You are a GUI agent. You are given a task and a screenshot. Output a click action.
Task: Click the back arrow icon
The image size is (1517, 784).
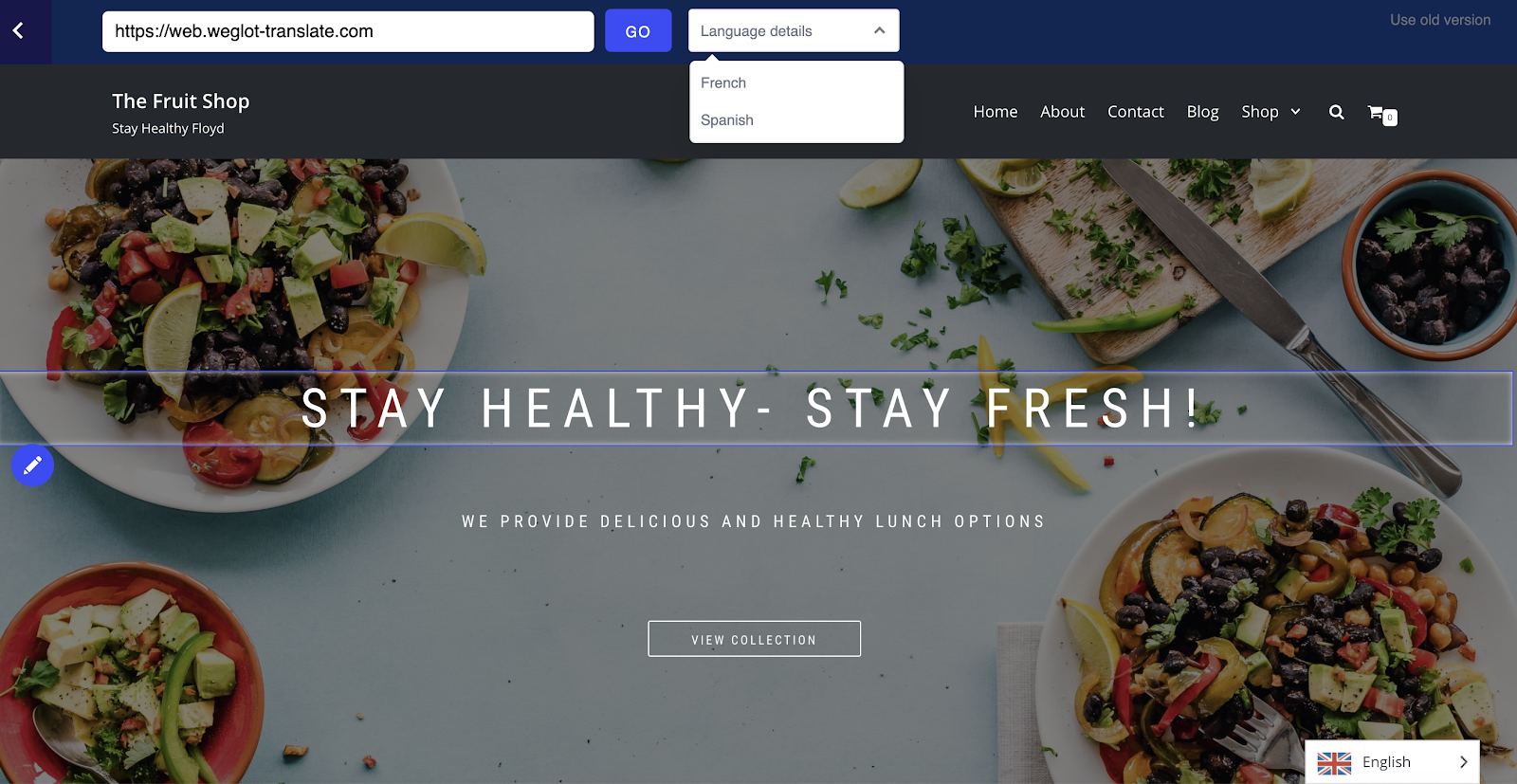click(x=18, y=31)
